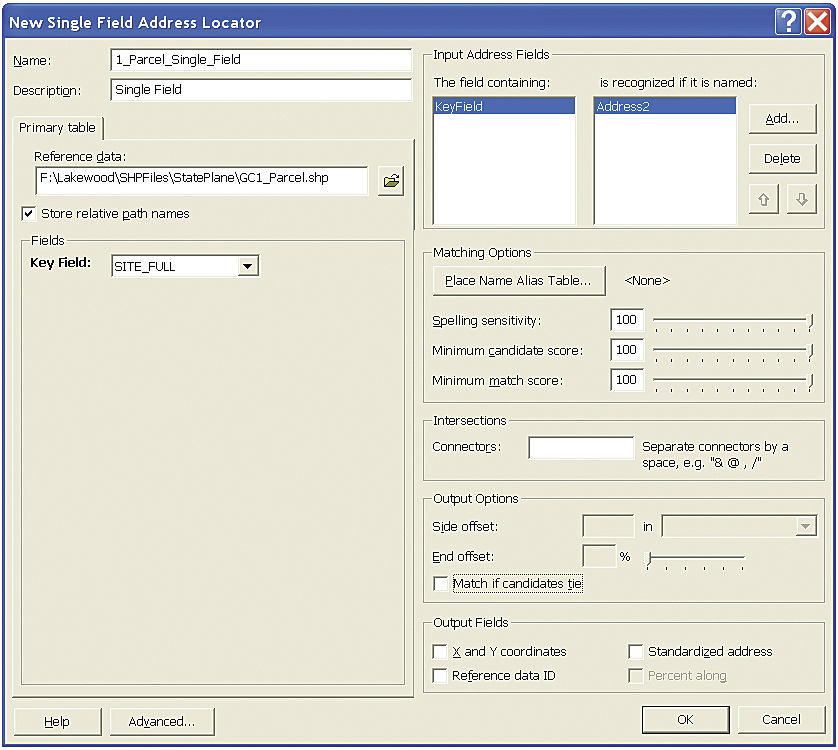The width and height of the screenshot is (838, 750).
Task: Browse for reference data with folder icon
Action: click(391, 181)
